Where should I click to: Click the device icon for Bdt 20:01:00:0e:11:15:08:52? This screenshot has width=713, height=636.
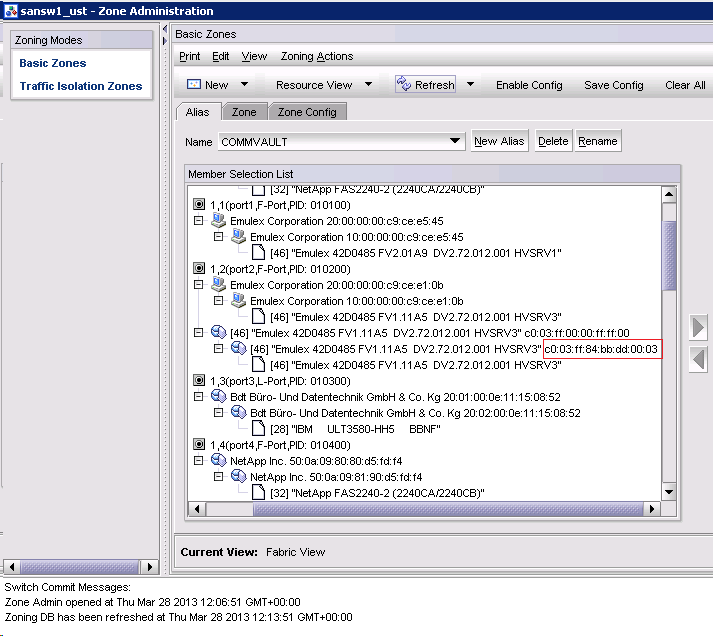(x=219, y=396)
